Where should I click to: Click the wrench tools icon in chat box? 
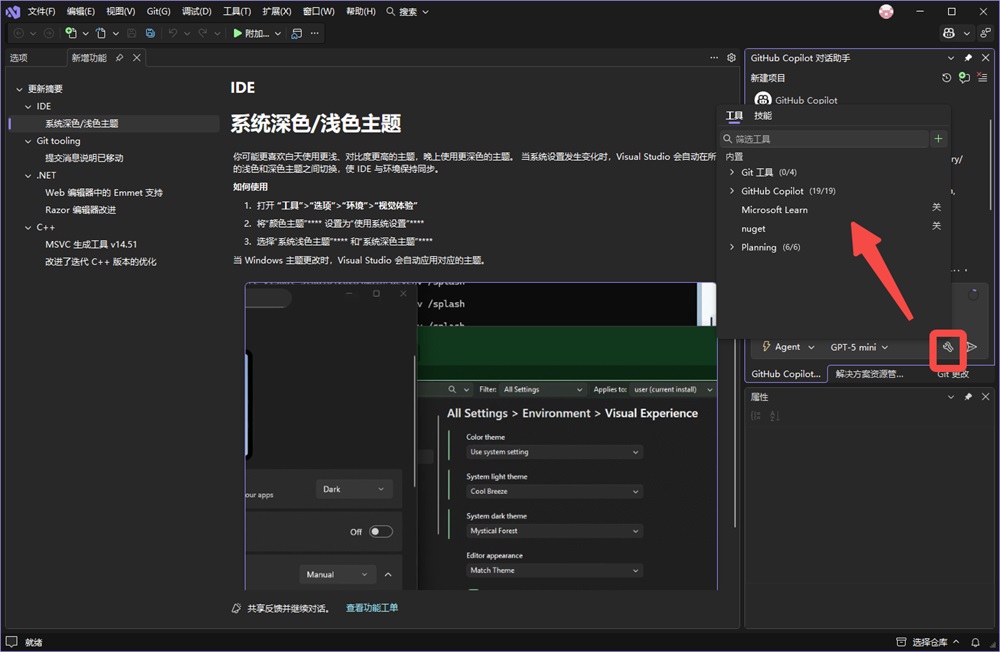948,347
